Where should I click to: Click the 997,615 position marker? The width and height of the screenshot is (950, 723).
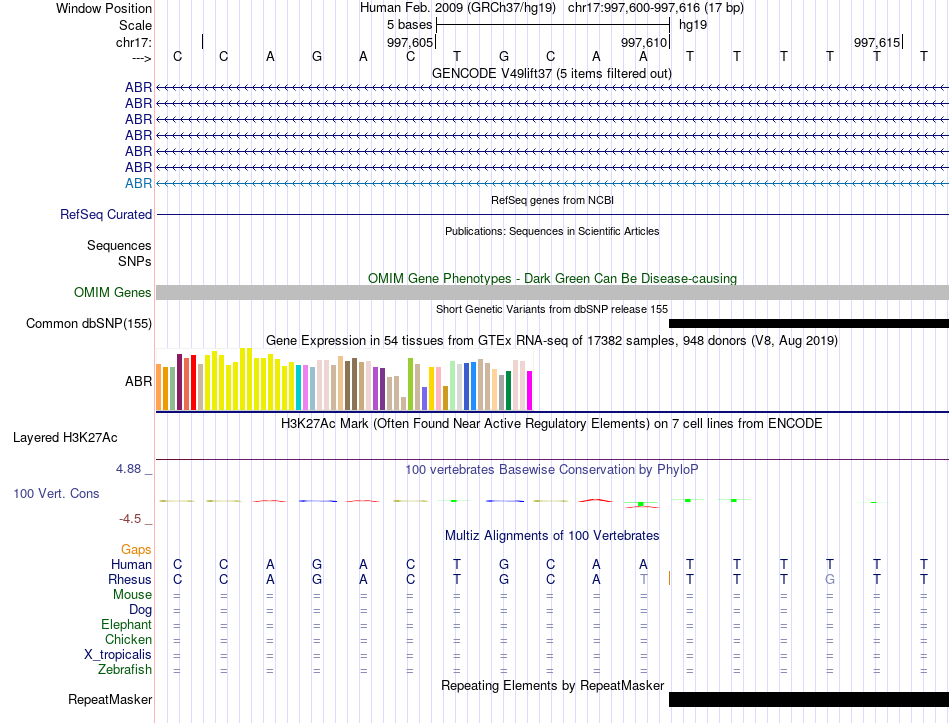pyautogui.click(x=877, y=42)
